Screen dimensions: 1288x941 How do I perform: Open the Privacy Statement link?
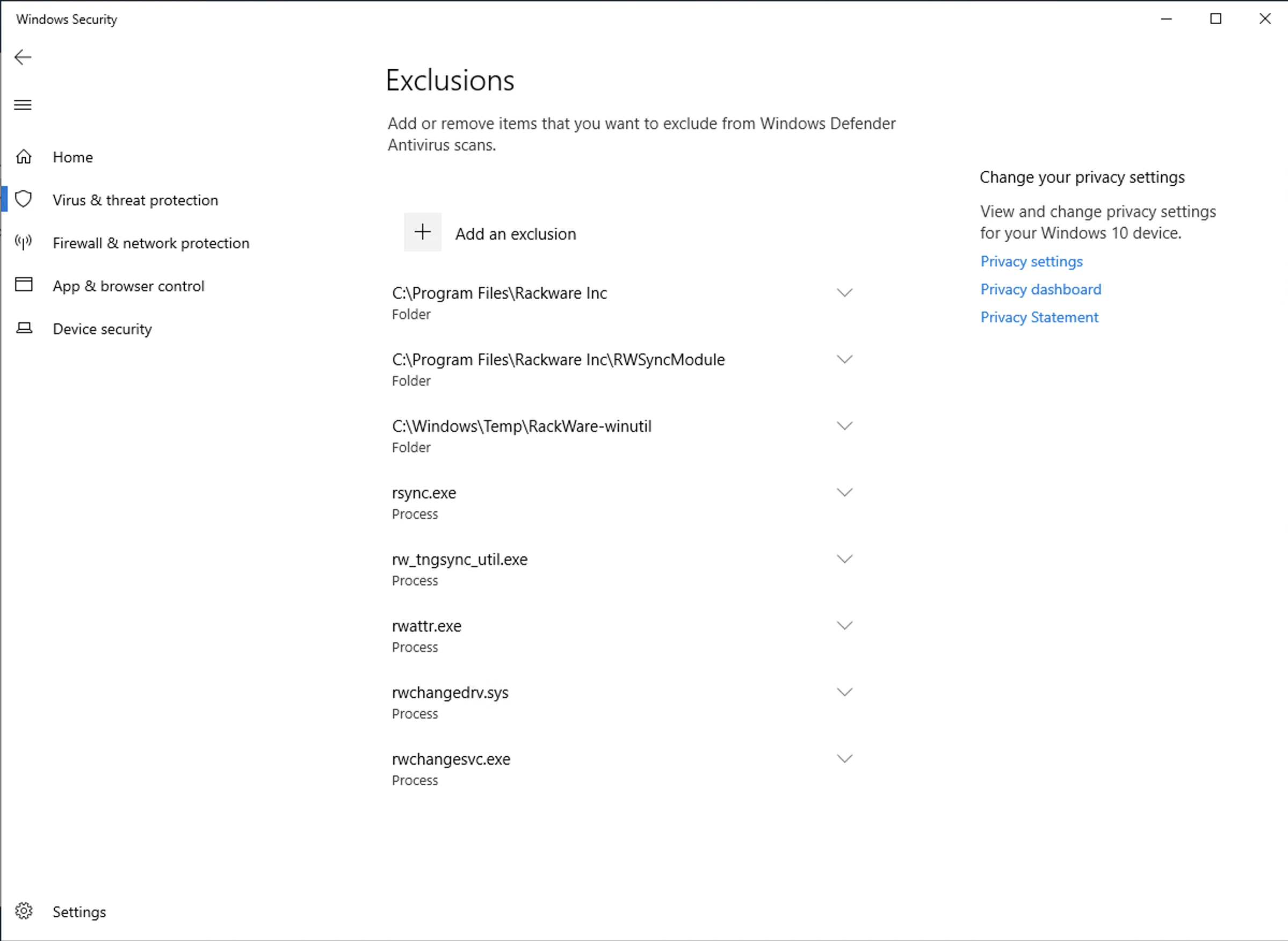1040,317
